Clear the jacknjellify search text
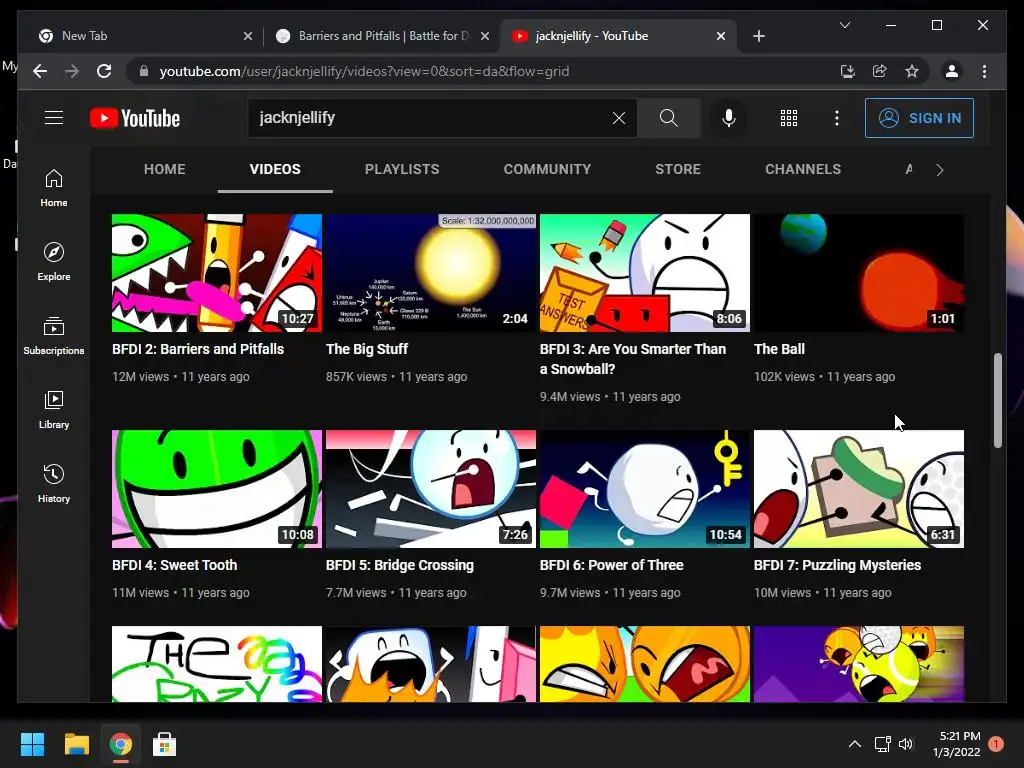1024x768 pixels. coord(618,118)
